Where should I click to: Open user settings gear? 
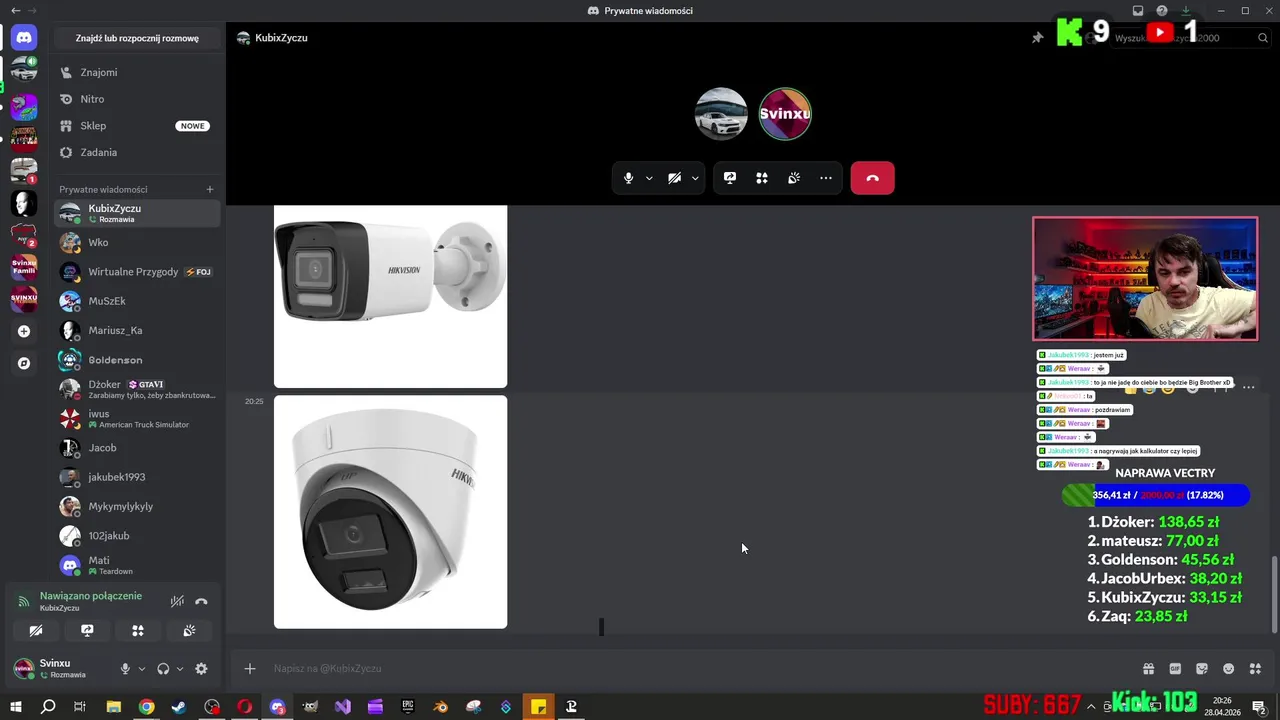(201, 669)
